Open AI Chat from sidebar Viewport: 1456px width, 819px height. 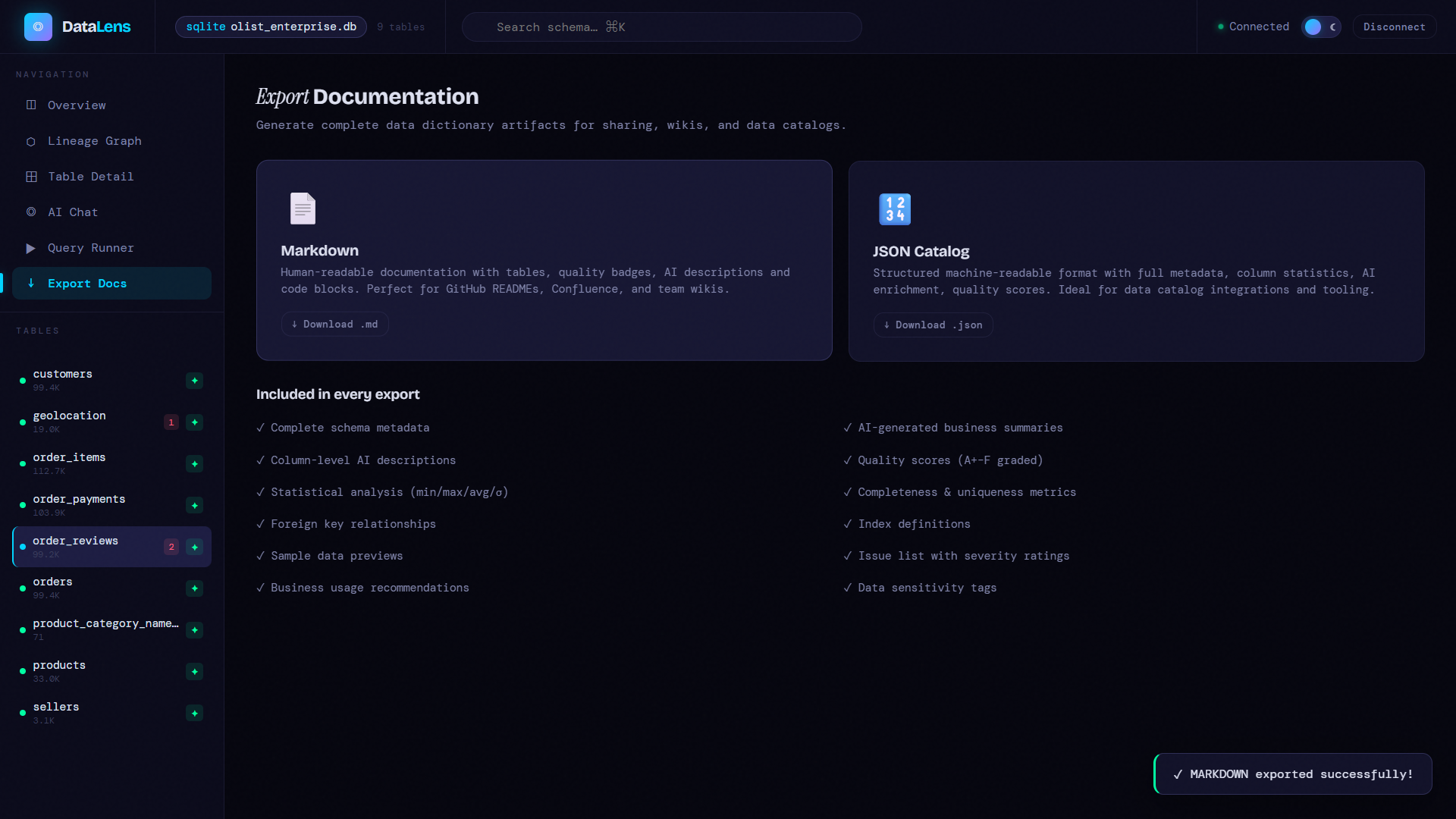pos(111,212)
